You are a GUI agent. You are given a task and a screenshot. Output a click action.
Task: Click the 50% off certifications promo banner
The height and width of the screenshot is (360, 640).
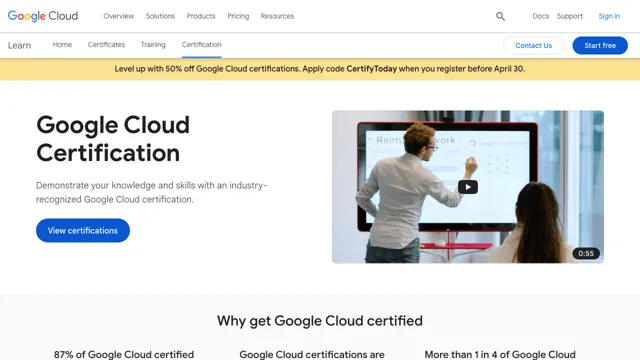(x=320, y=69)
